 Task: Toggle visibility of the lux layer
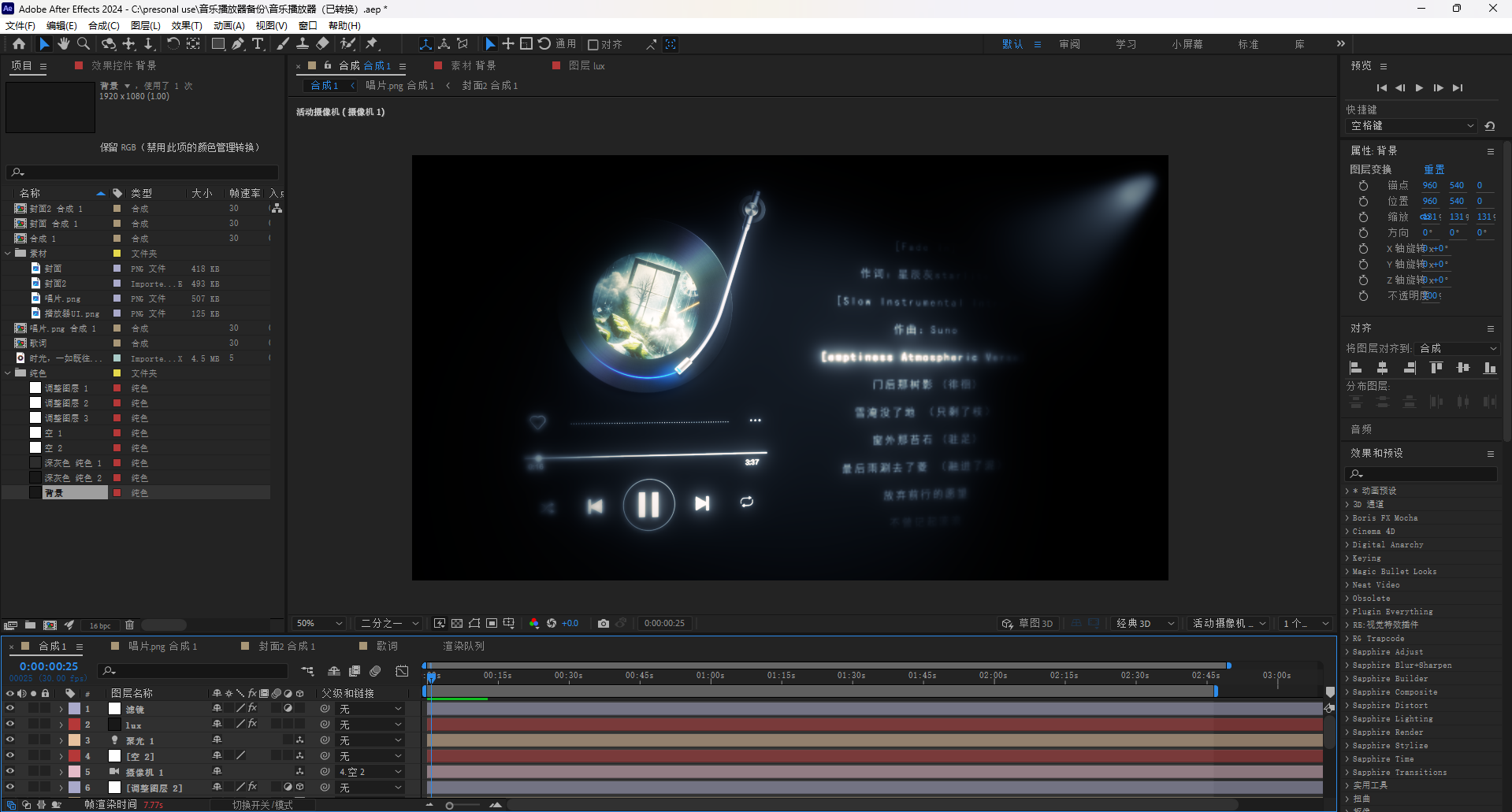10,725
